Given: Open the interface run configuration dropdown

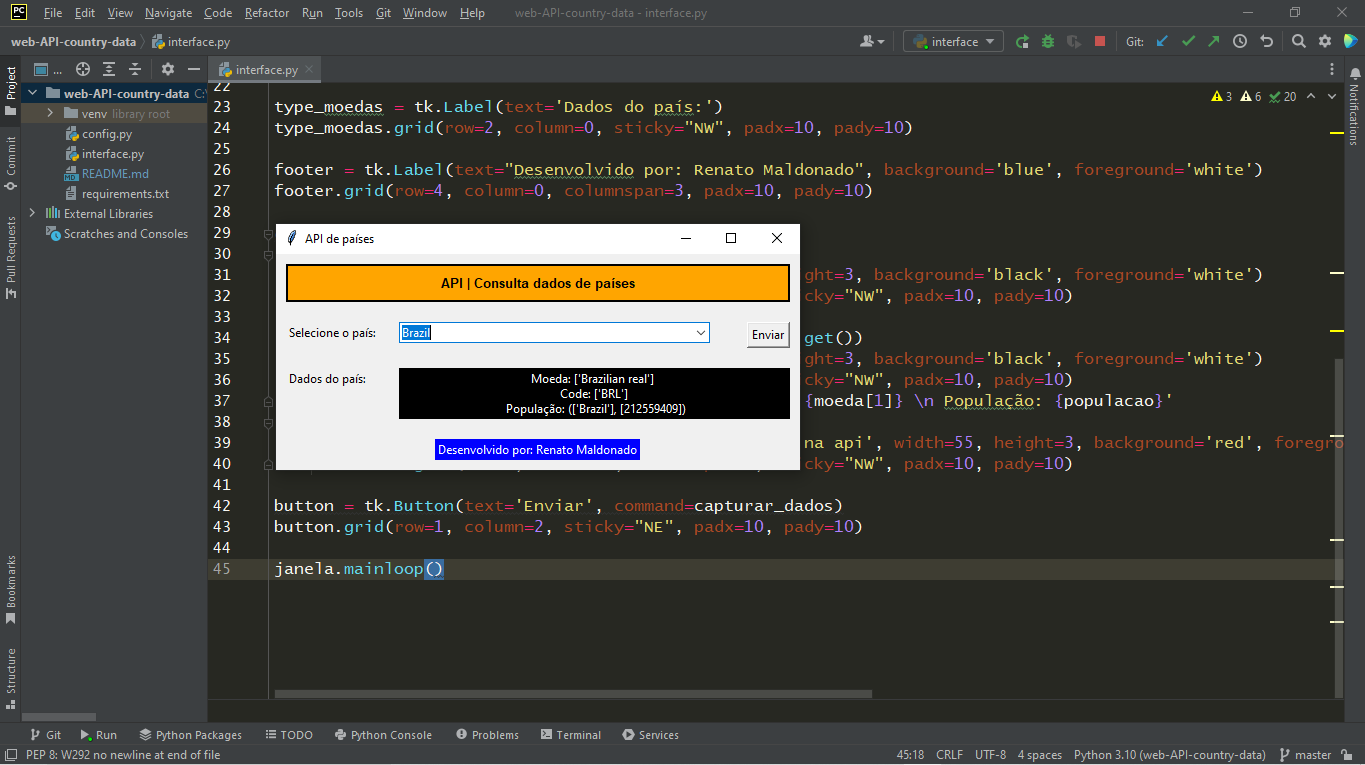Looking at the screenshot, I should [953, 42].
